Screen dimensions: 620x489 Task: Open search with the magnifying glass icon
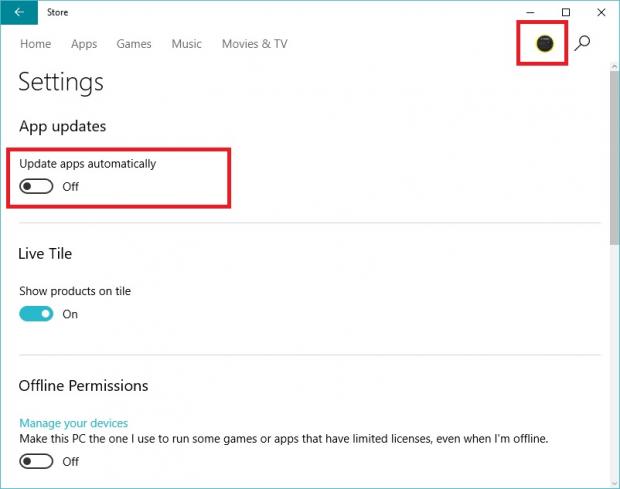coord(582,43)
